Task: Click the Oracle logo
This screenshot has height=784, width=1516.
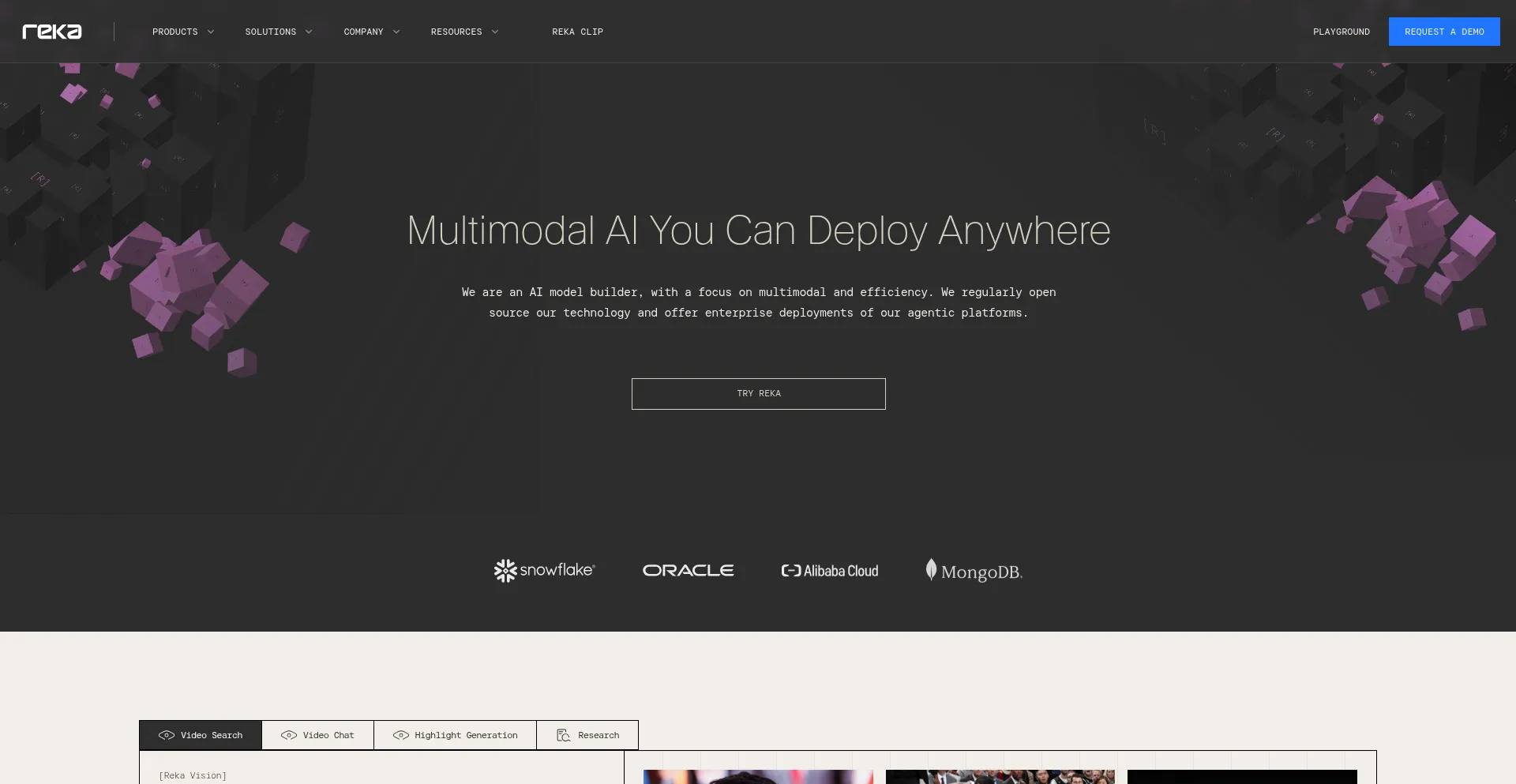Action: tap(688, 570)
